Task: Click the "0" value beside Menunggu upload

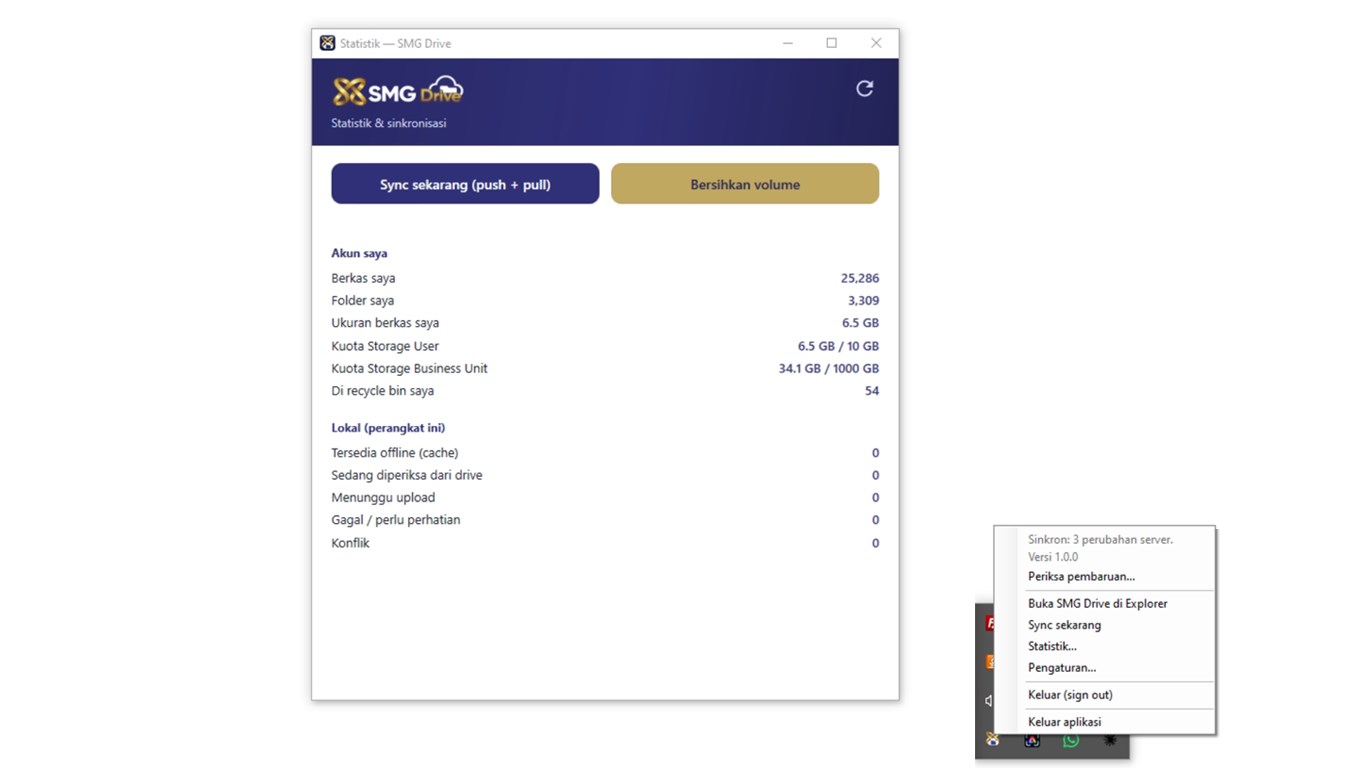Action: (x=875, y=497)
